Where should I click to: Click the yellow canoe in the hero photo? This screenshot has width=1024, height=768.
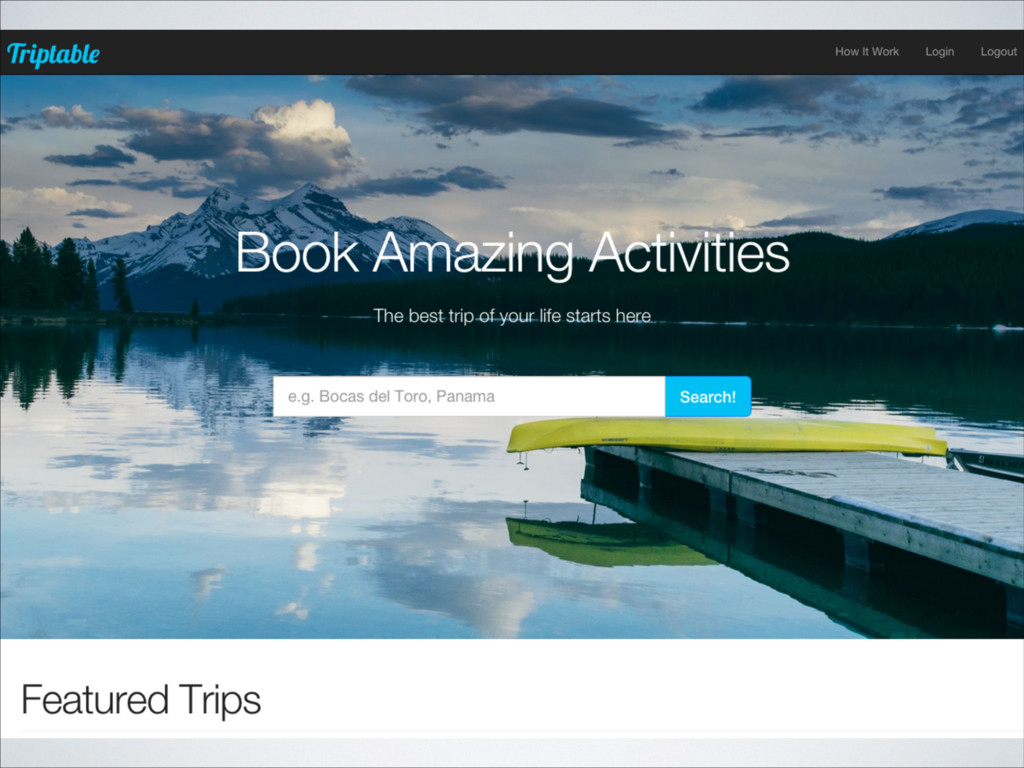[725, 436]
